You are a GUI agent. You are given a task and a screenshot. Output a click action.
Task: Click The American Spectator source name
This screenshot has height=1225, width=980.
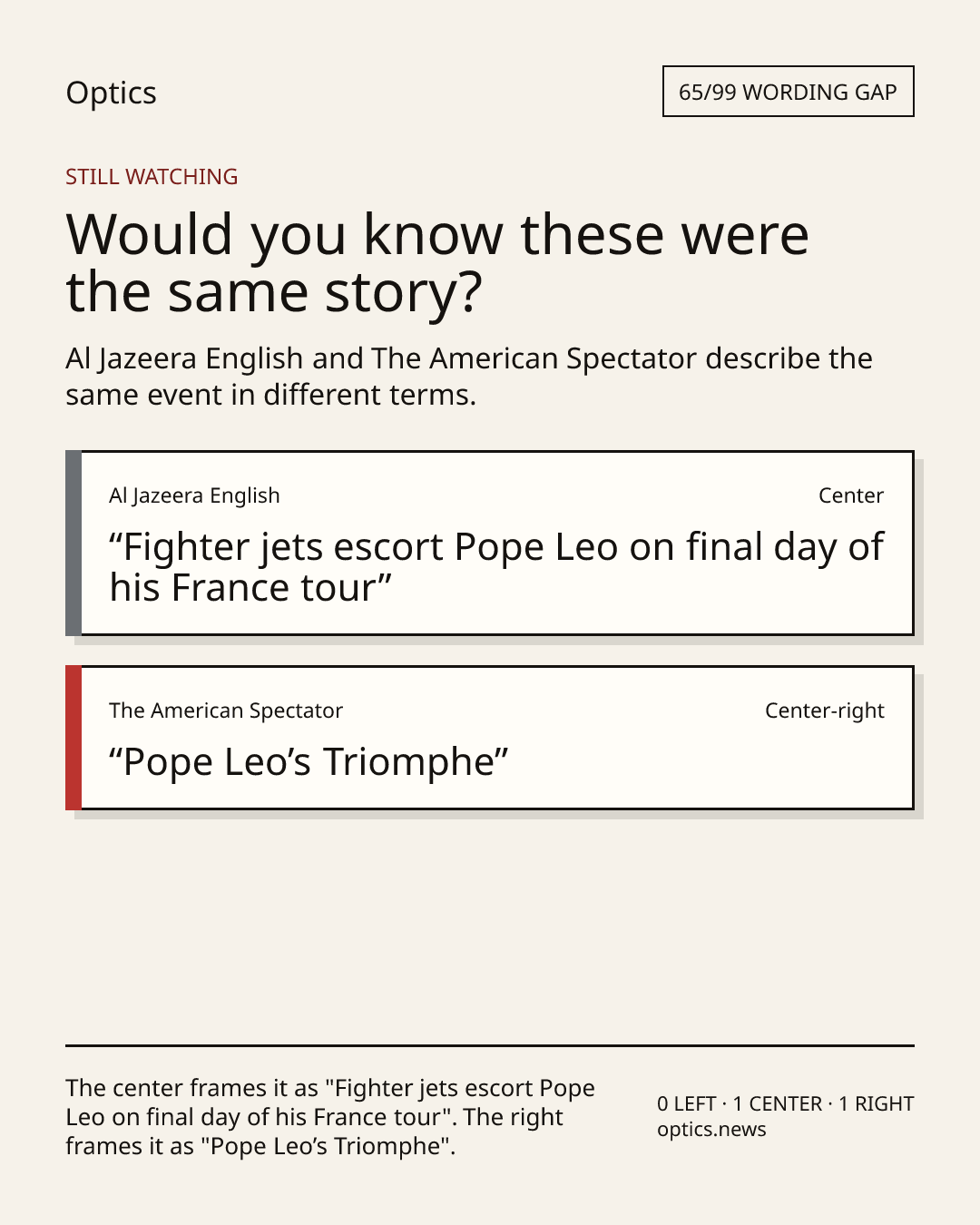pos(226,710)
